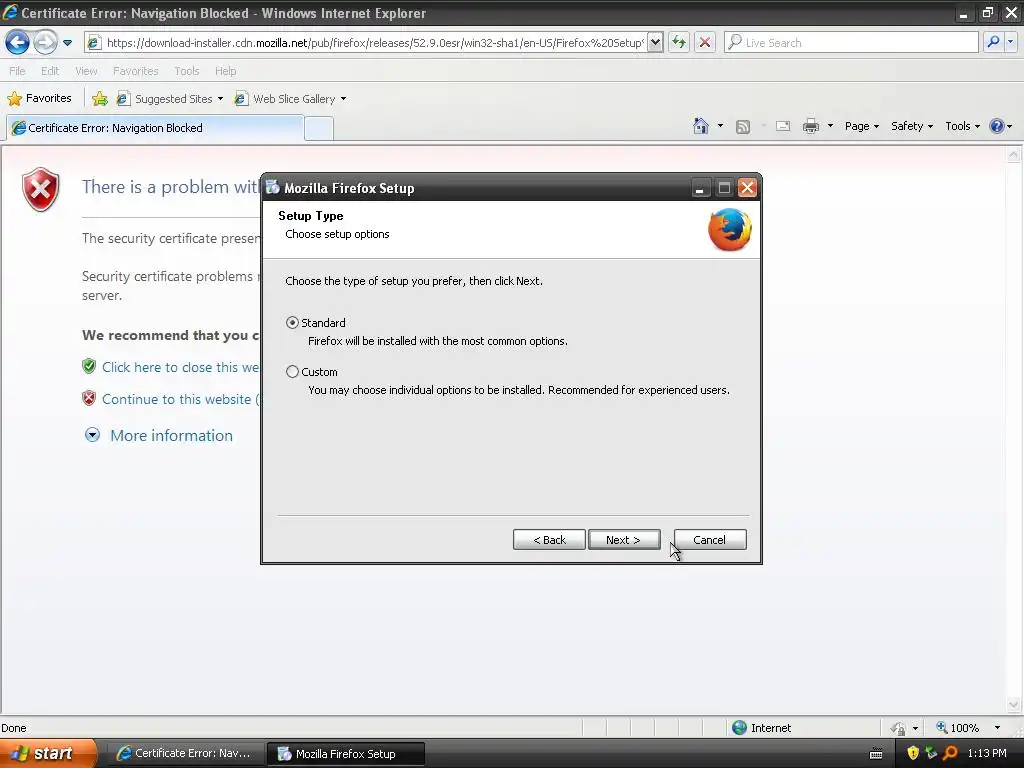Click the Suggested Sites IE page icon

point(123,99)
